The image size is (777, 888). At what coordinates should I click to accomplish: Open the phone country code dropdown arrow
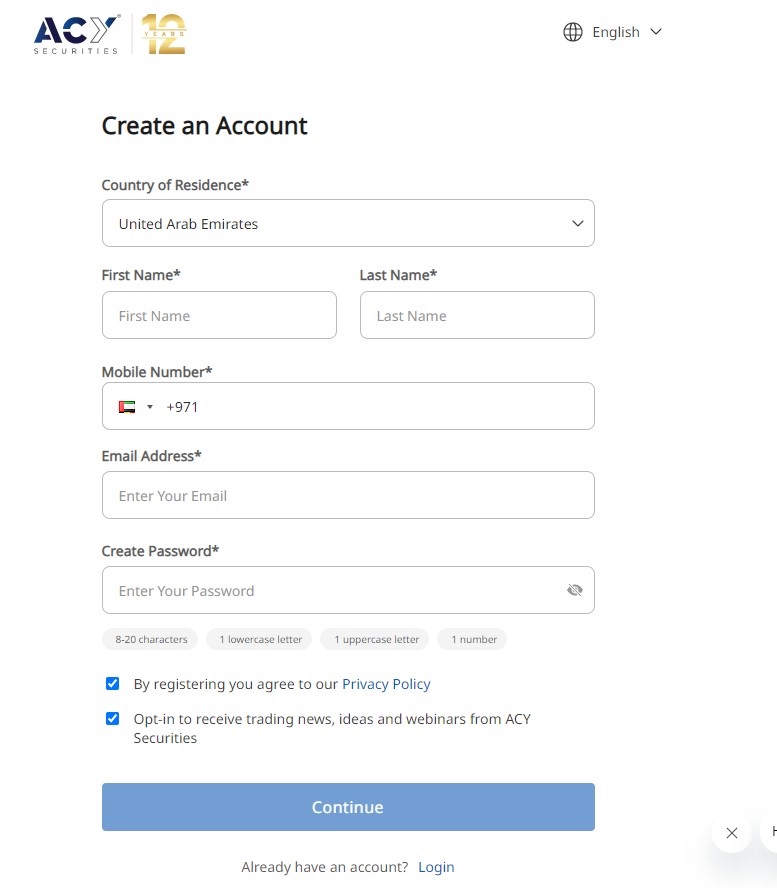(x=150, y=407)
